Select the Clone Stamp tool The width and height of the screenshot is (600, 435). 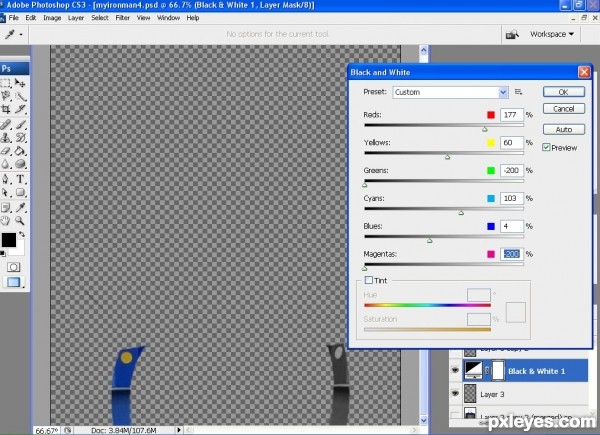point(6,138)
